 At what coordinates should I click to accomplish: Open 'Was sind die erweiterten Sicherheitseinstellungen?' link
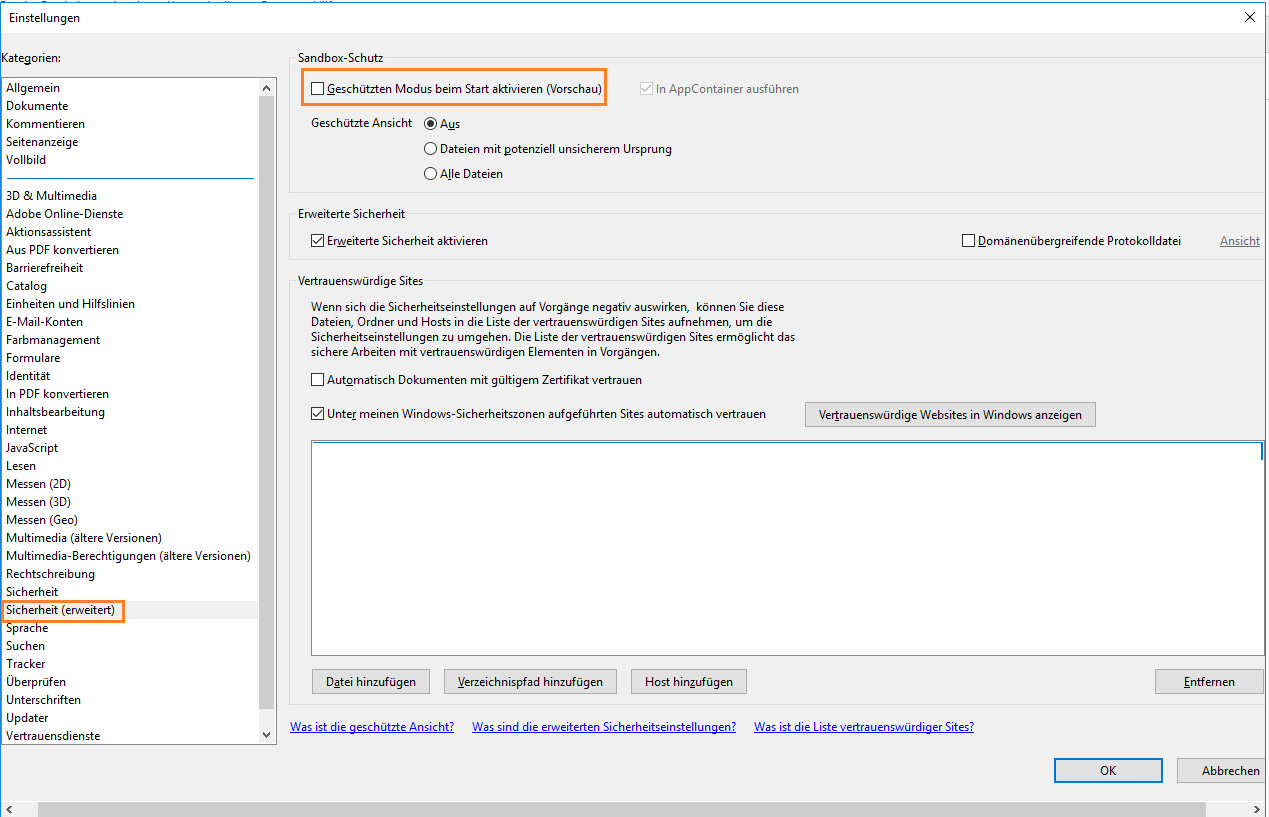(604, 727)
